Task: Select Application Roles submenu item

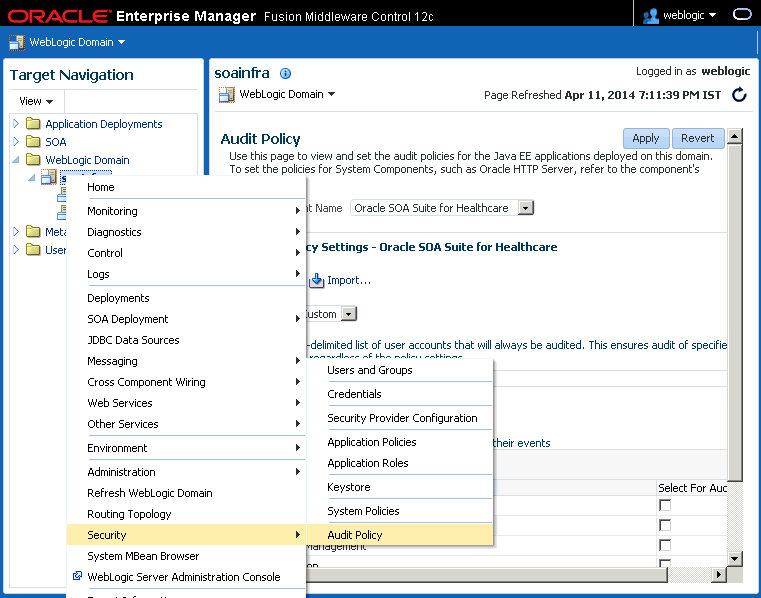Action: 400,463
